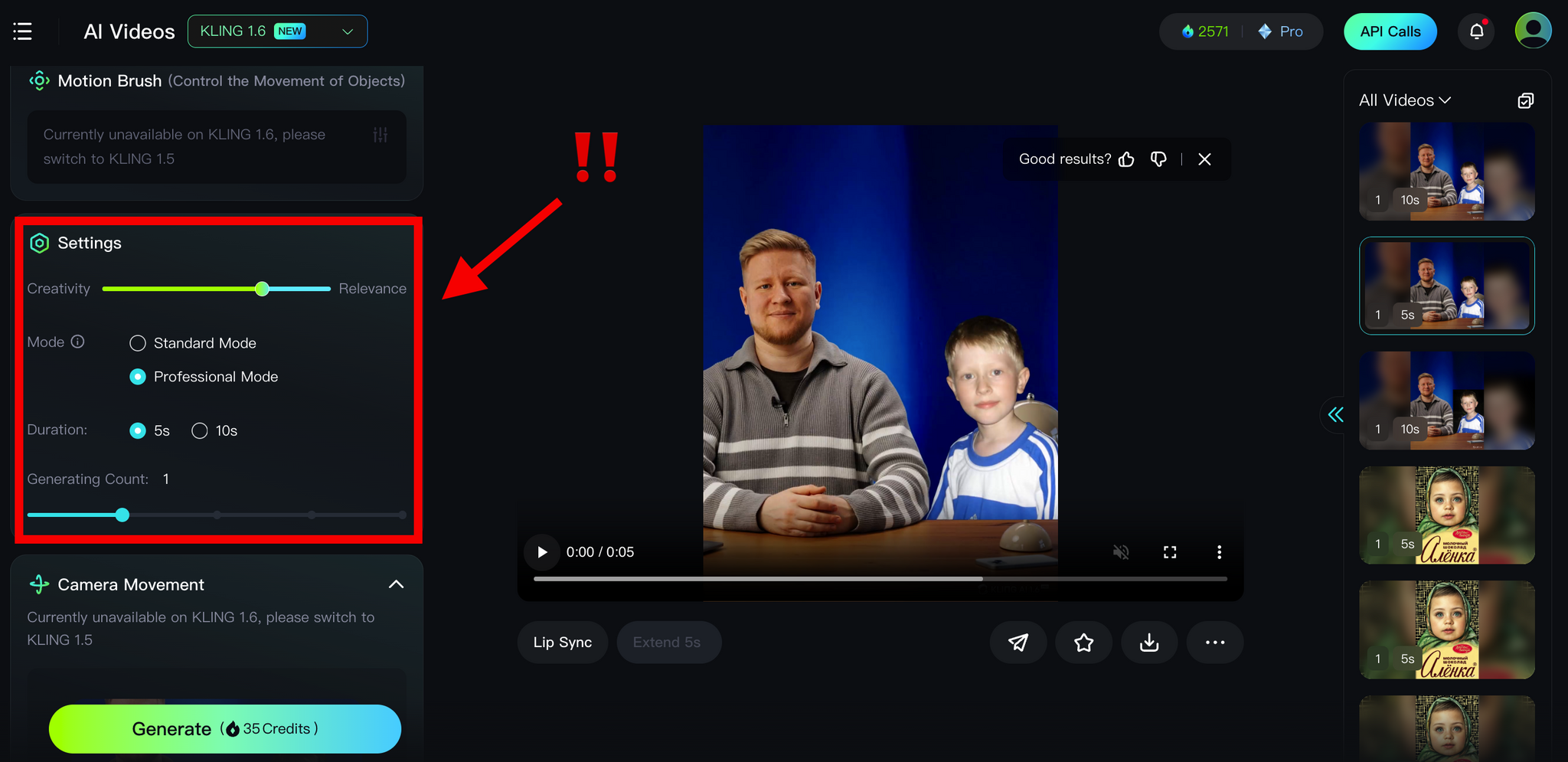Choose 10s duration option

(200, 431)
